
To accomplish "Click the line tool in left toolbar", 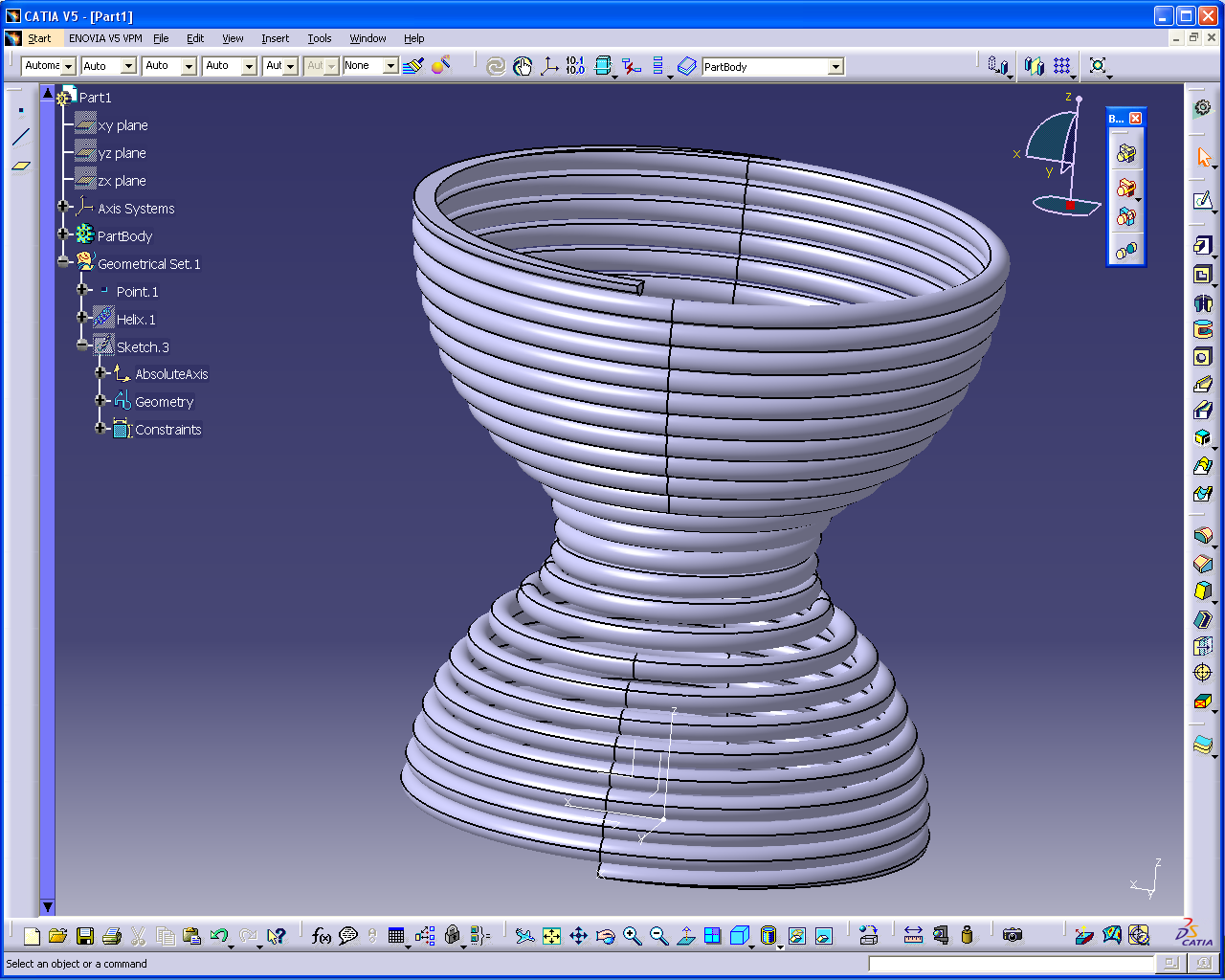I will coord(21,137).
